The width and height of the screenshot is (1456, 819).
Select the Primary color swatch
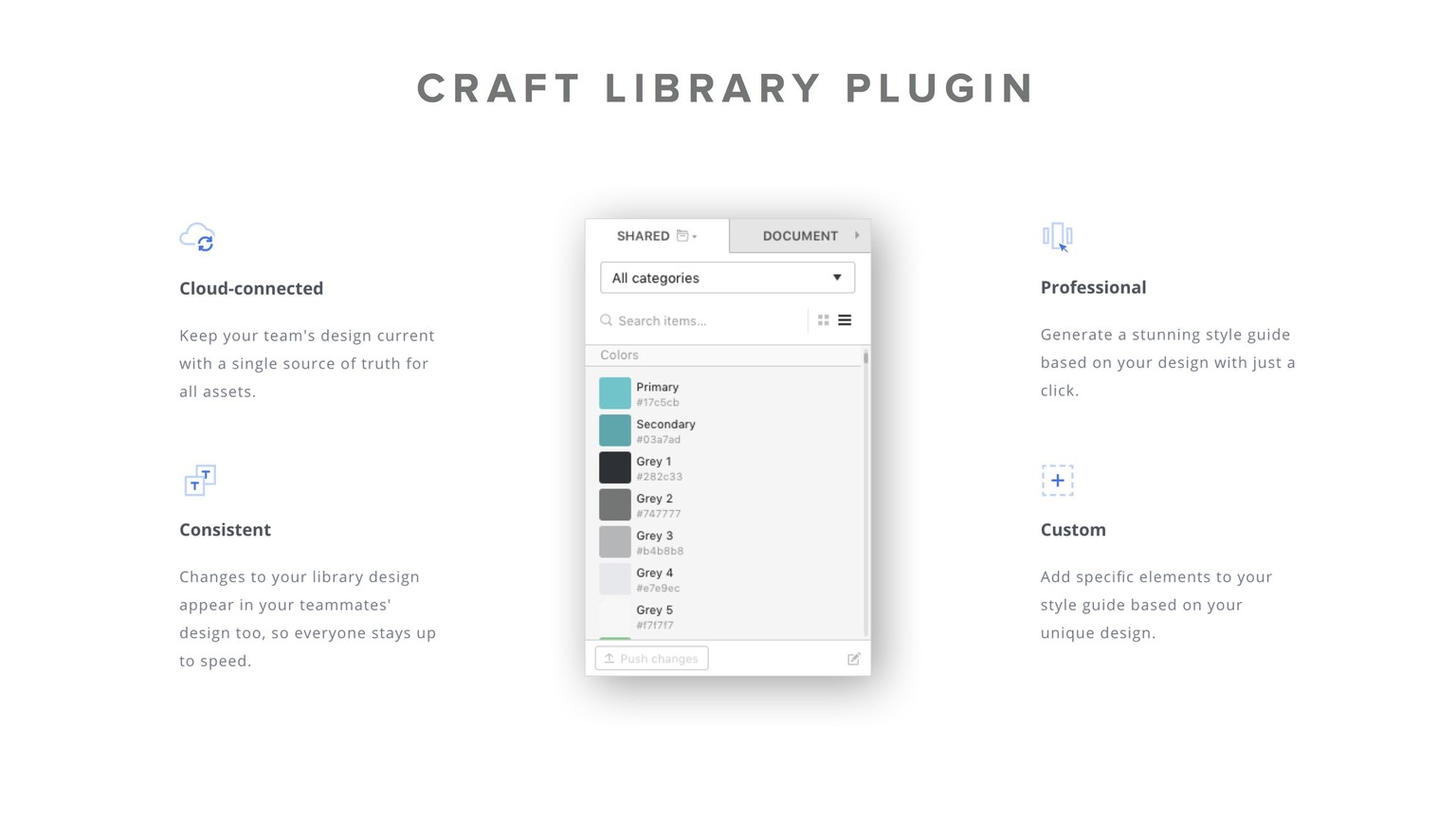614,393
